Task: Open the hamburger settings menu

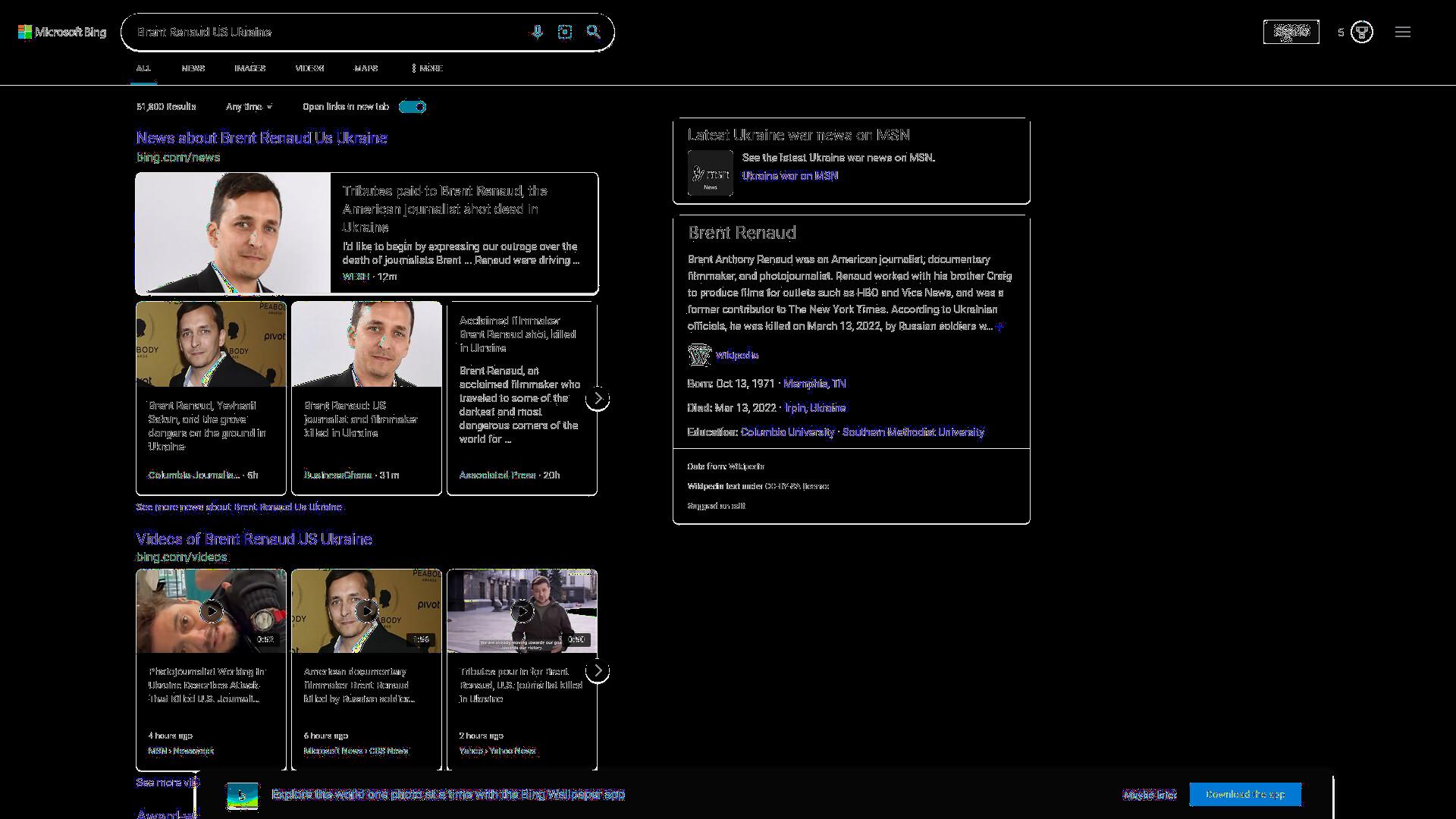Action: point(1403,32)
